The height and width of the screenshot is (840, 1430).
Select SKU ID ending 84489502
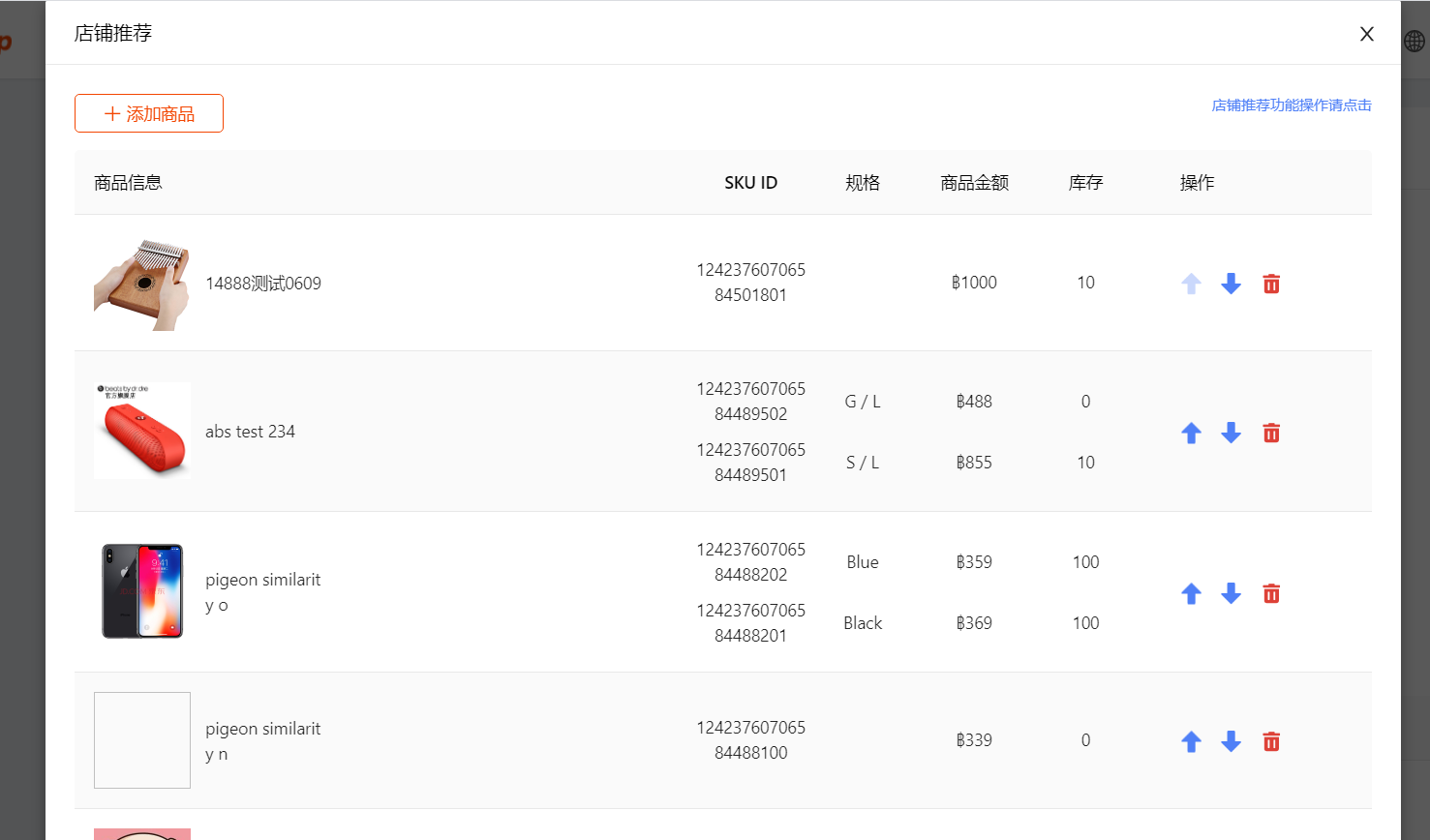(x=751, y=402)
